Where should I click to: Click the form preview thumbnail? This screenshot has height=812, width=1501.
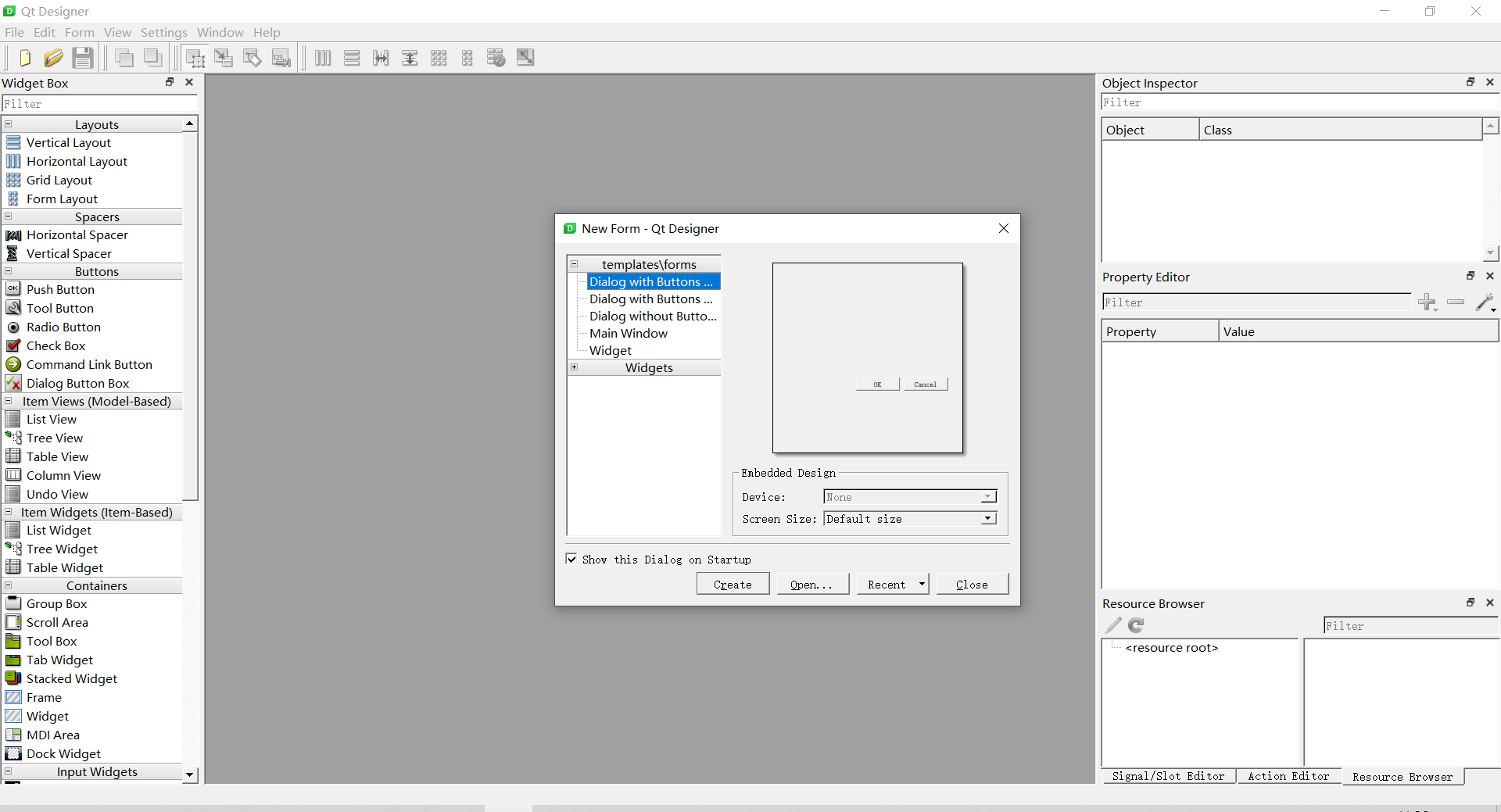868,358
